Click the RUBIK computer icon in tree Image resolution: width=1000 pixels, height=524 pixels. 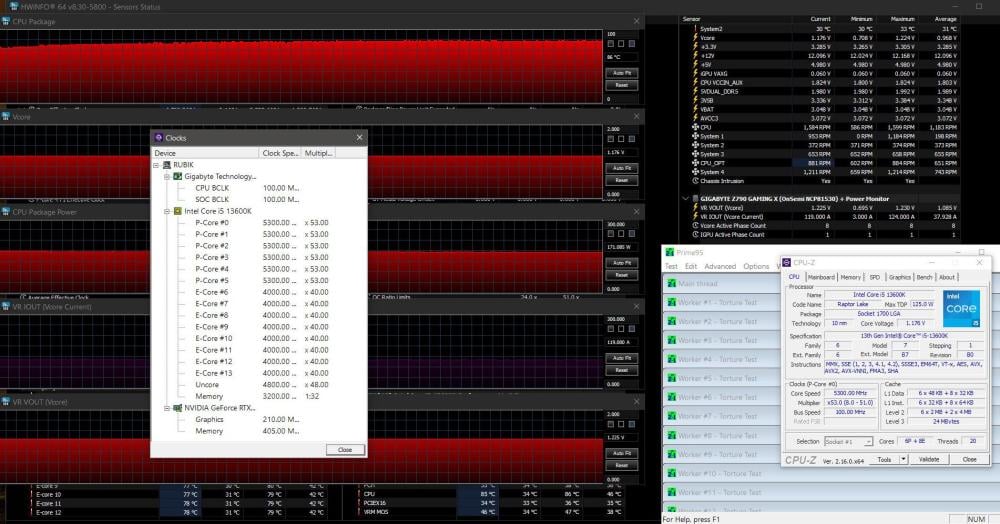pos(166,165)
